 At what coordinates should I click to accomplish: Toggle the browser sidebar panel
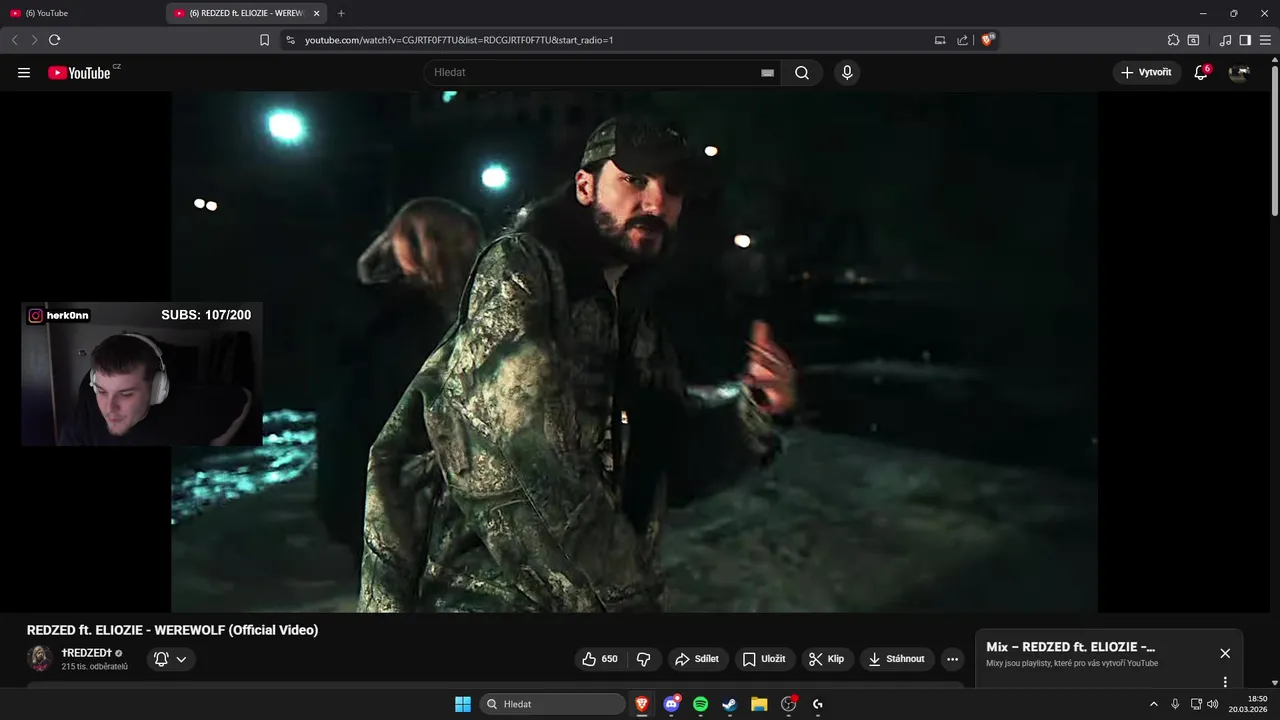click(1245, 40)
